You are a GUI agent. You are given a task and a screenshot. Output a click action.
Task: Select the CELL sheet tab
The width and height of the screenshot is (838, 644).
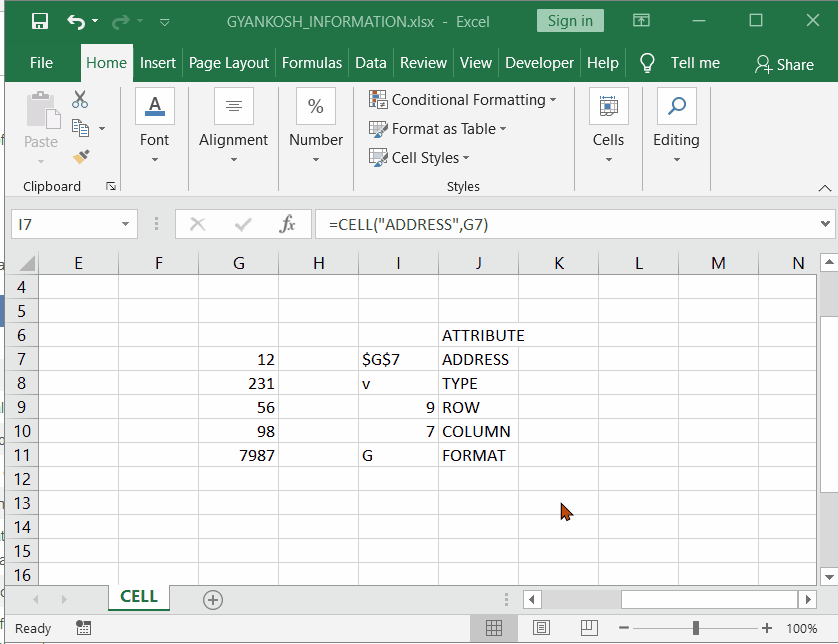138,596
